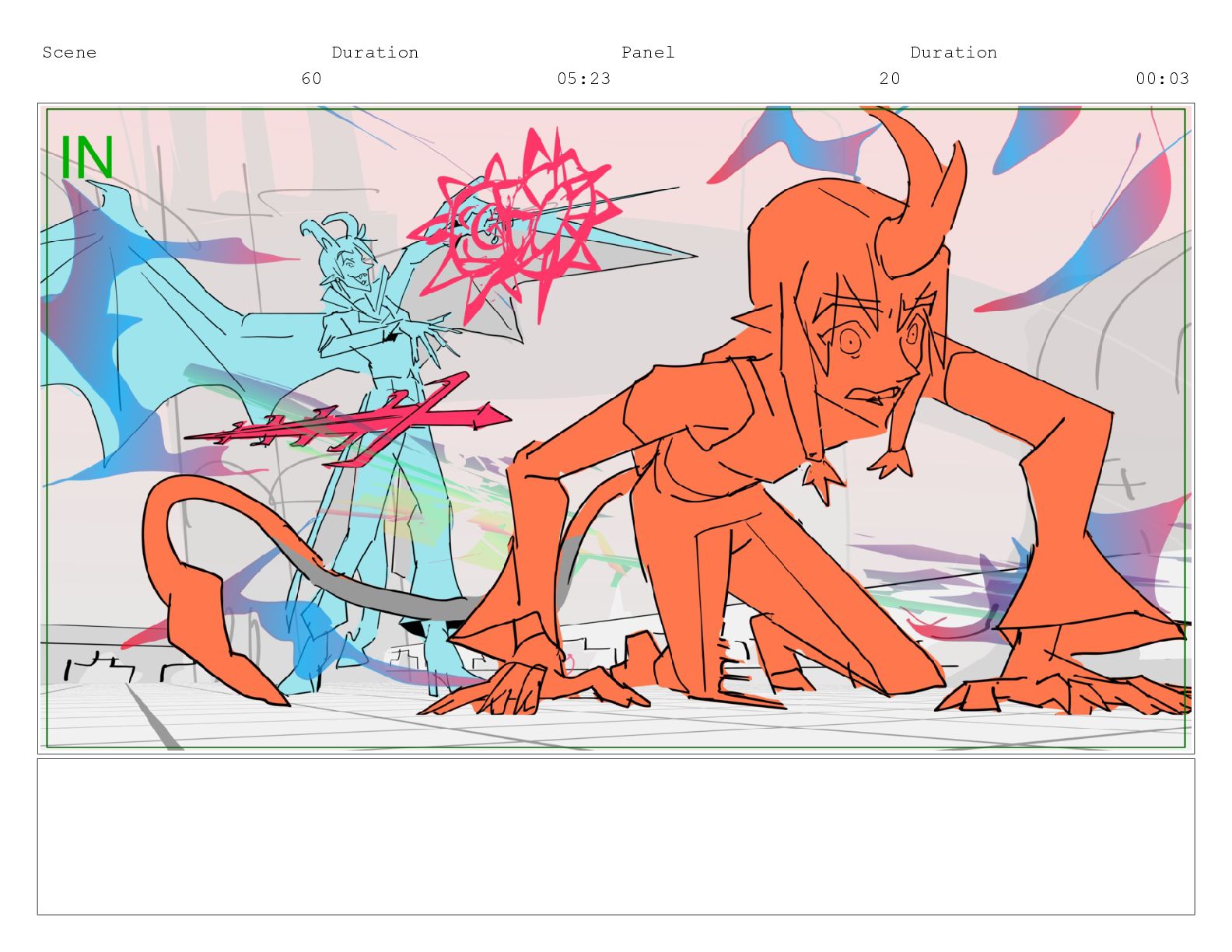Select the scene value 60
Screen dimensions: 1232x952
(311, 79)
